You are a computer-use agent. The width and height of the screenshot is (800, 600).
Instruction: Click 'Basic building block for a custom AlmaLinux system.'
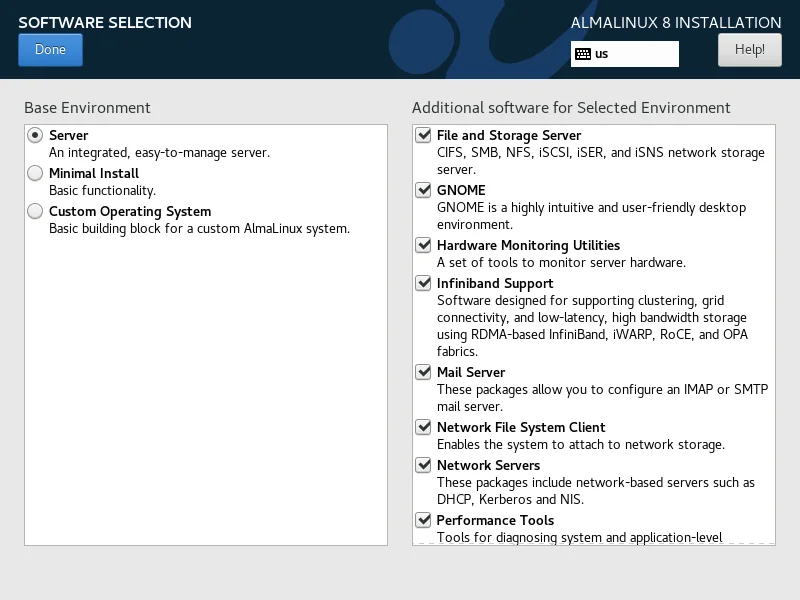click(199, 229)
